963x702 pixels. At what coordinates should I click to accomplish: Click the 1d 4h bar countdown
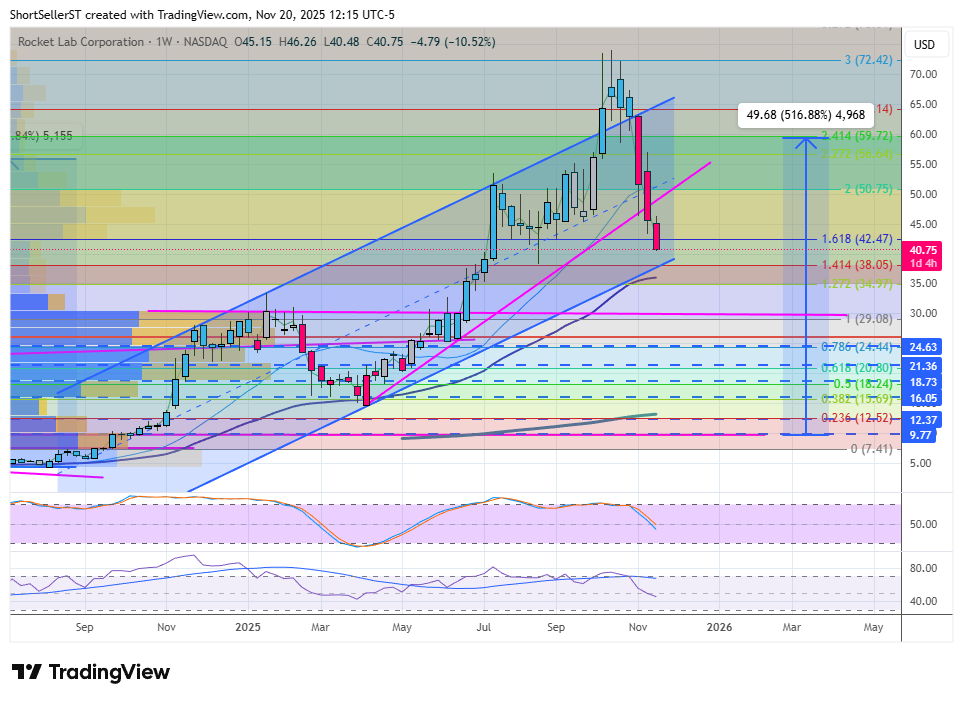[x=923, y=263]
